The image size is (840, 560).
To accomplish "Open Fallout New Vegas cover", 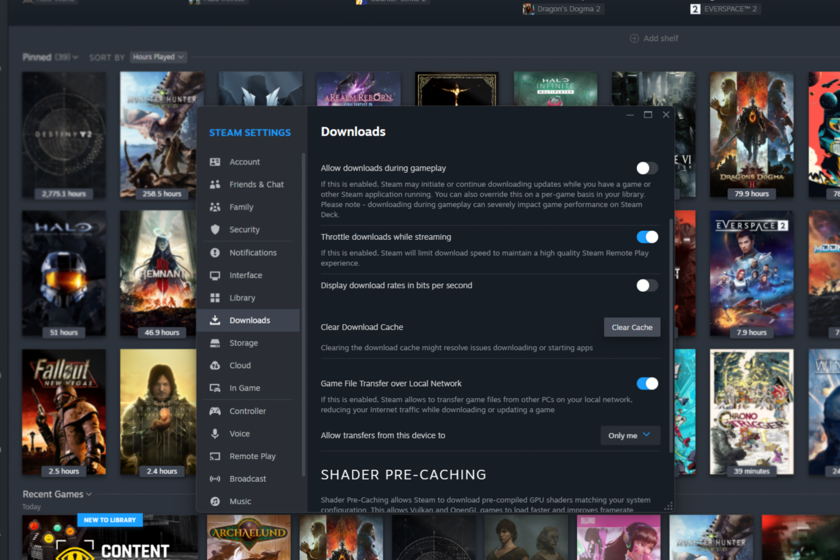I will point(64,412).
